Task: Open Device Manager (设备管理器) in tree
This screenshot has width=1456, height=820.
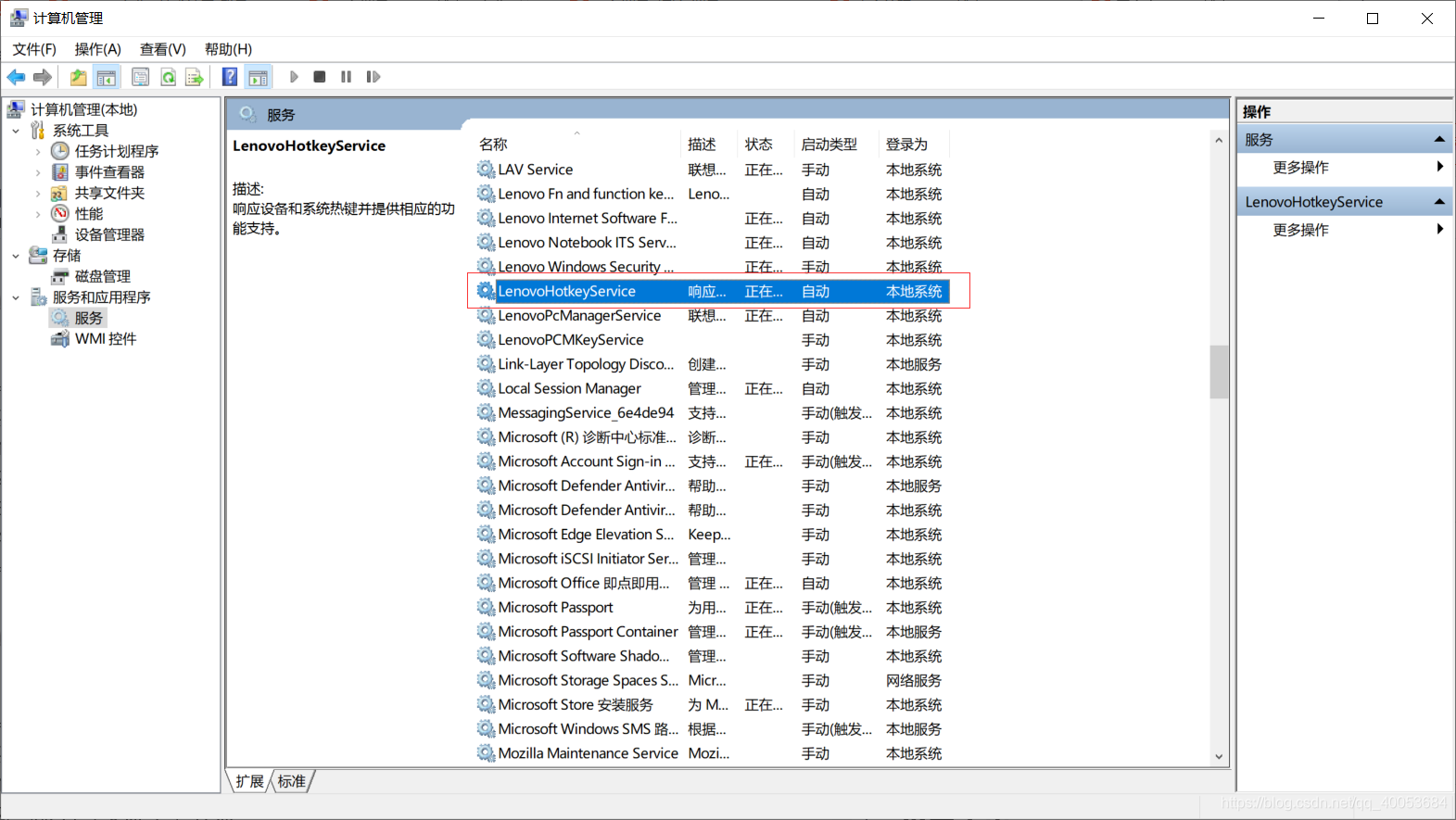Action: click(109, 234)
